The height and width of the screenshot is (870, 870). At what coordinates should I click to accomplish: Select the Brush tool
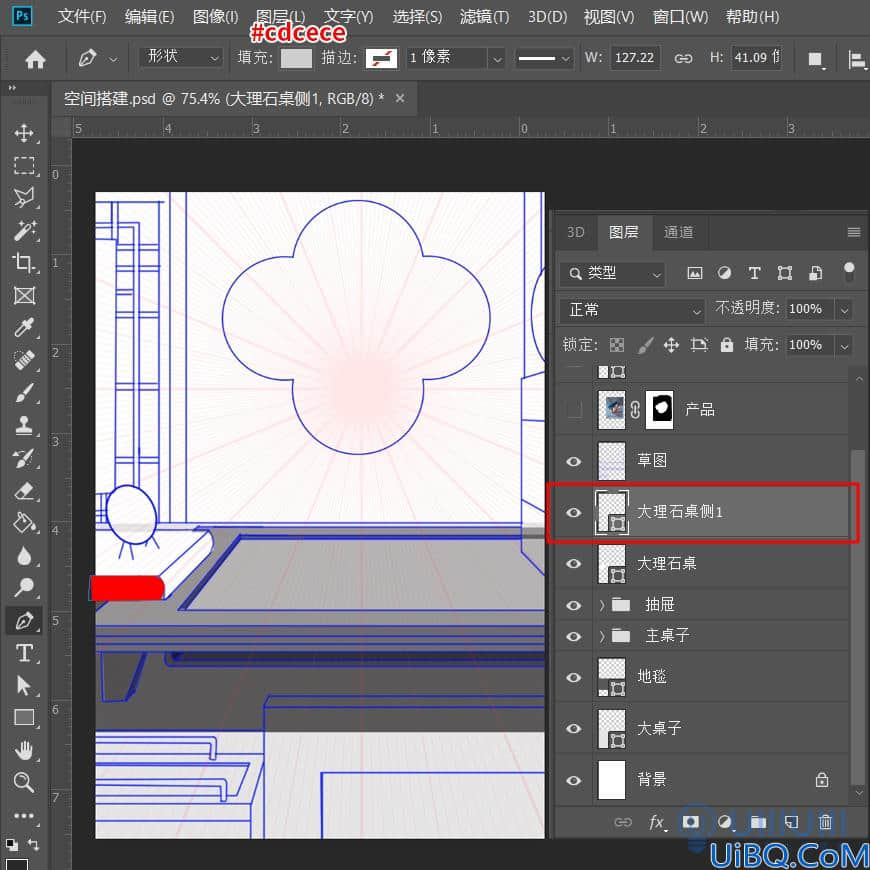pos(24,393)
